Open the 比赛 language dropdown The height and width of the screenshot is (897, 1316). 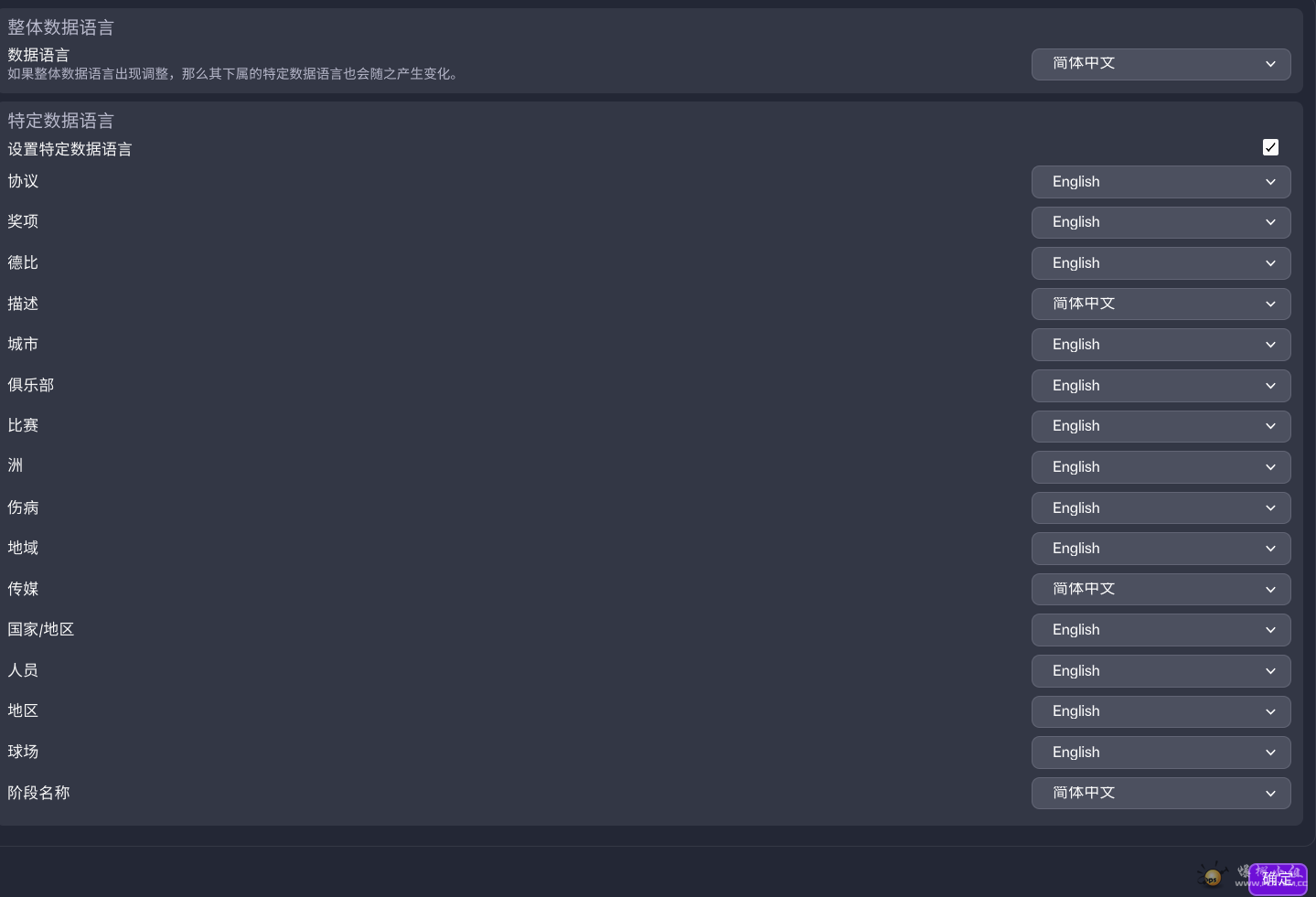coord(1161,426)
